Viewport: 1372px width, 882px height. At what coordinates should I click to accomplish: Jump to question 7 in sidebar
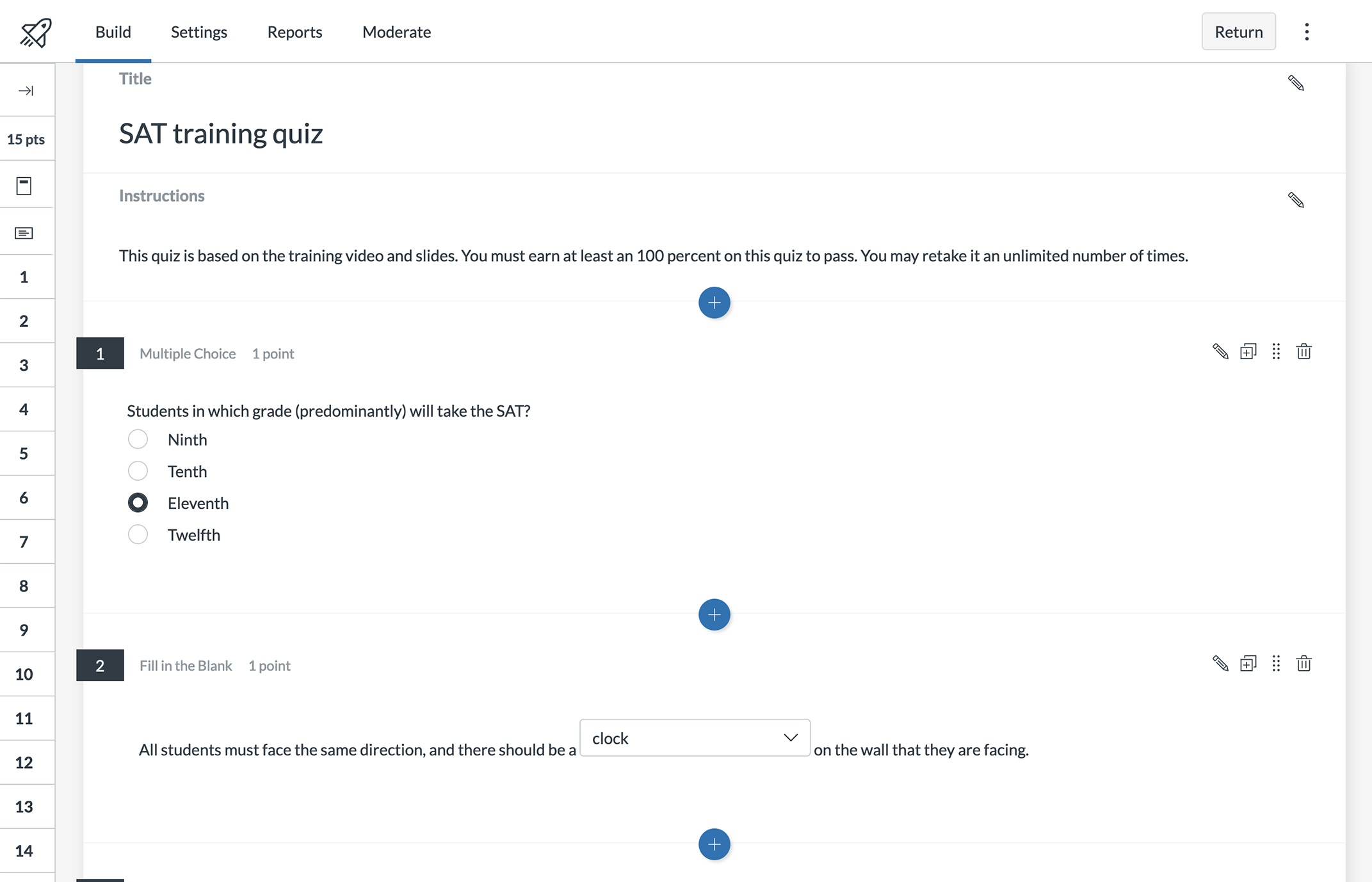24,542
